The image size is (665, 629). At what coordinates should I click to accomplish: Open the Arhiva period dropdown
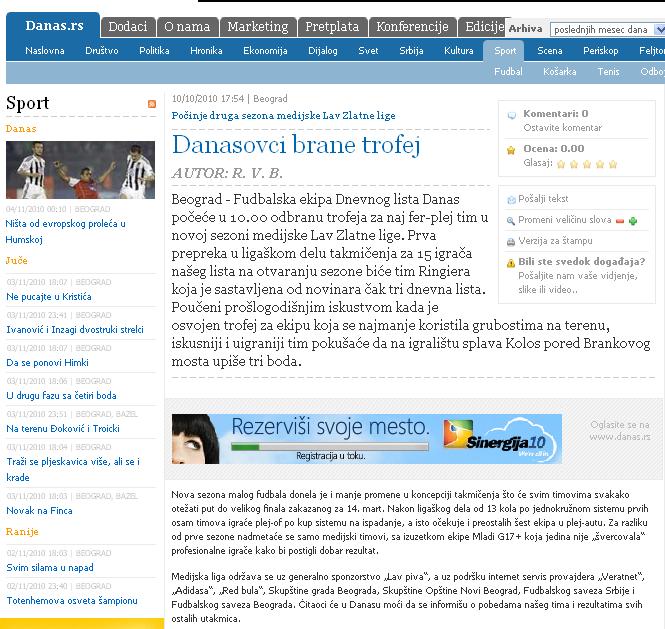click(608, 30)
